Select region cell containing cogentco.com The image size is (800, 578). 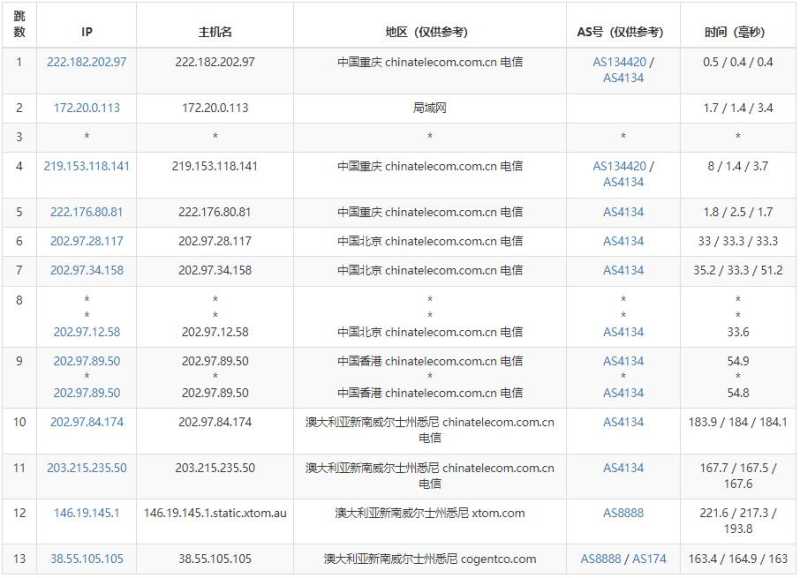[430, 559]
